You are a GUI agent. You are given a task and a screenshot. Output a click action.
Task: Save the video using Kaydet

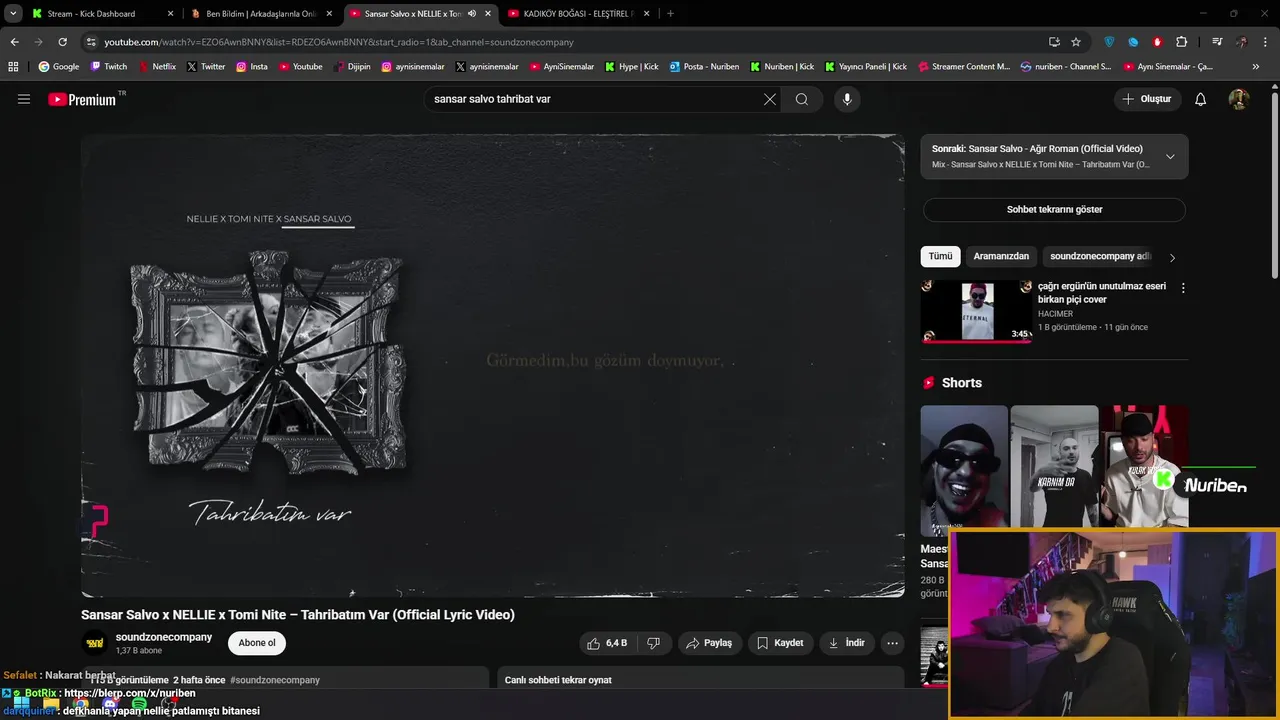[780, 643]
